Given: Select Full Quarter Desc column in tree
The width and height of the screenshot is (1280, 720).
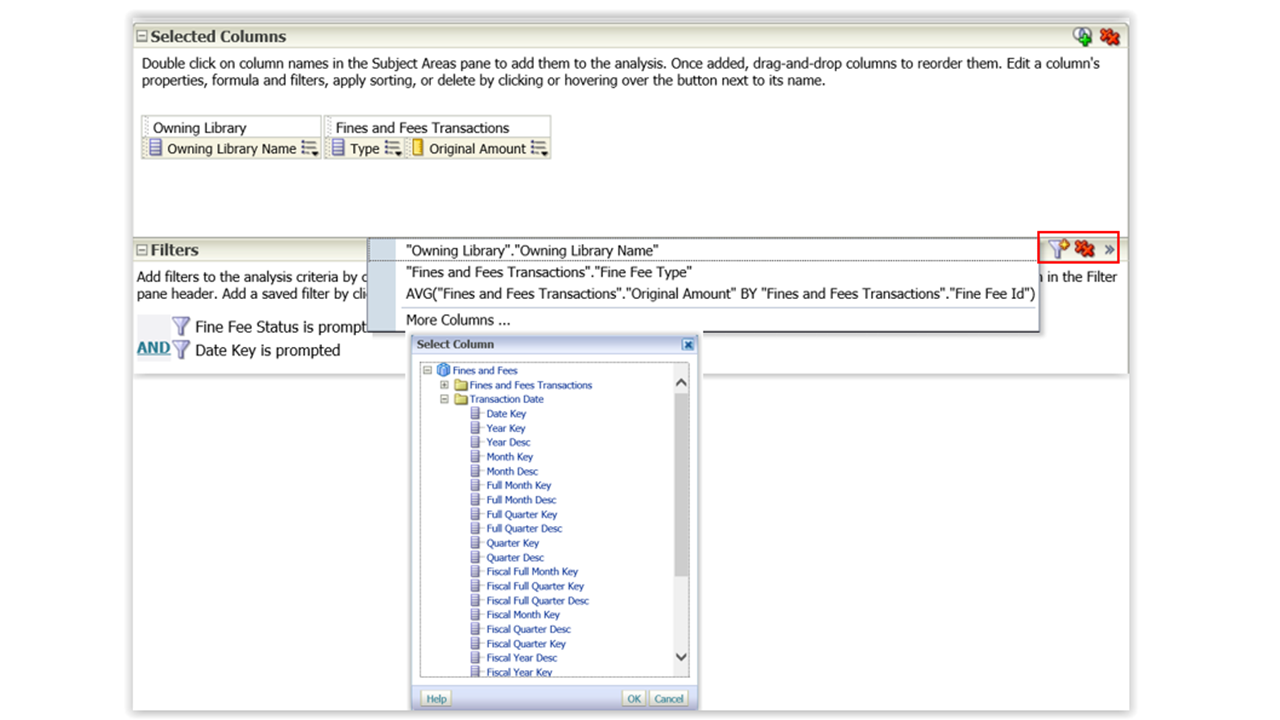Looking at the screenshot, I should click(524, 529).
